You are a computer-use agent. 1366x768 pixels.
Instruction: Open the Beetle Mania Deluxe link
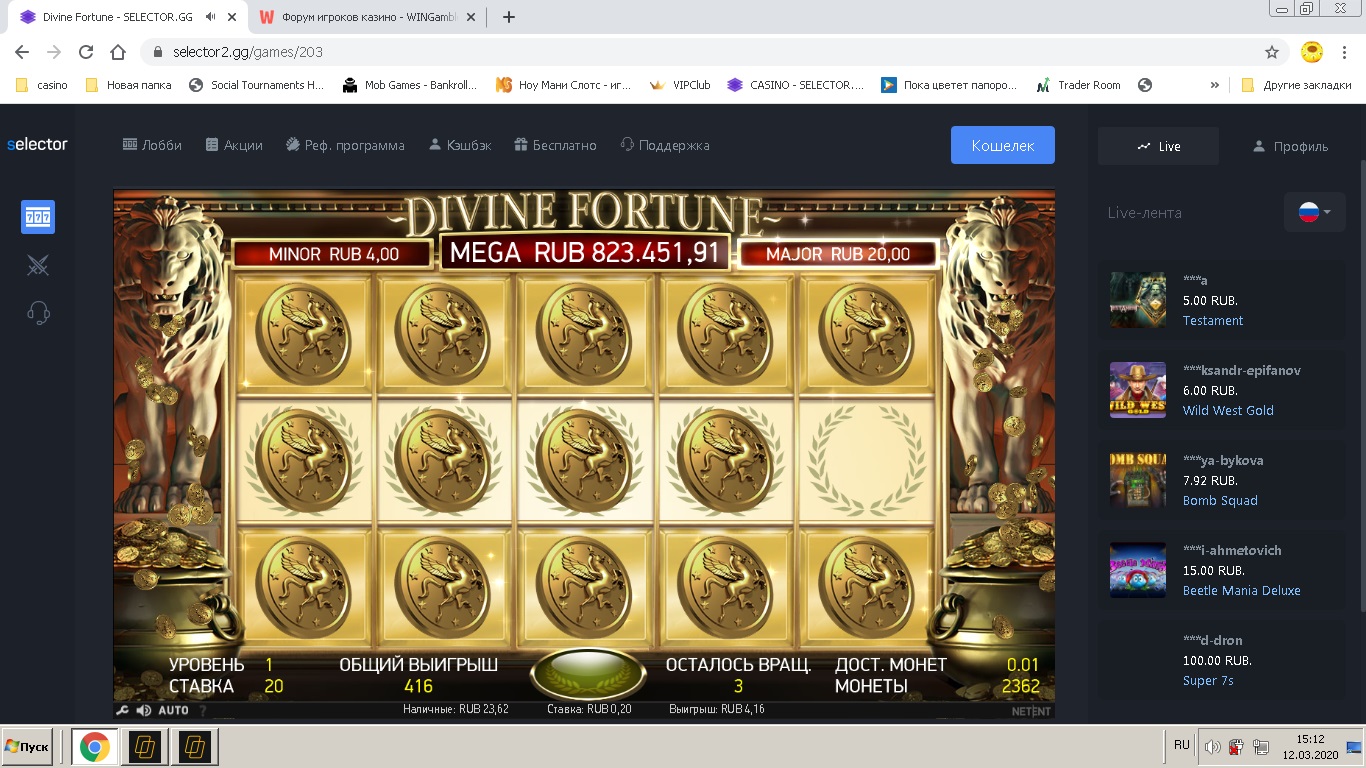click(1242, 590)
